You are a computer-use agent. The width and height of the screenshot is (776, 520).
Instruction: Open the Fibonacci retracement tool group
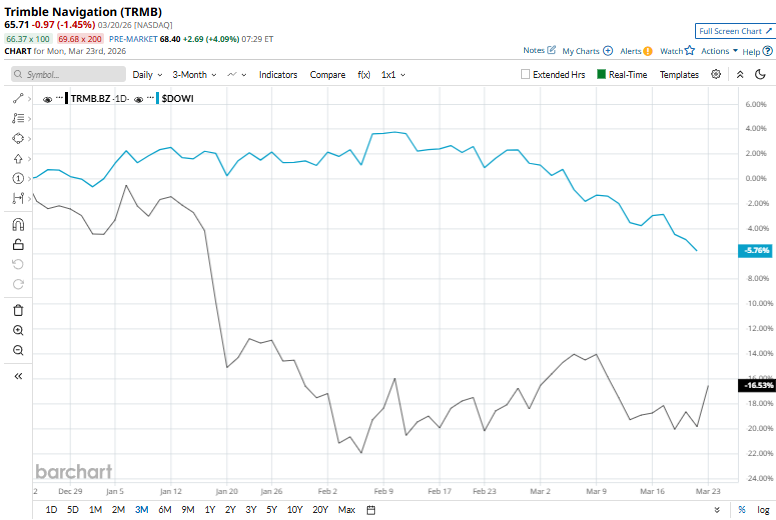(x=18, y=118)
